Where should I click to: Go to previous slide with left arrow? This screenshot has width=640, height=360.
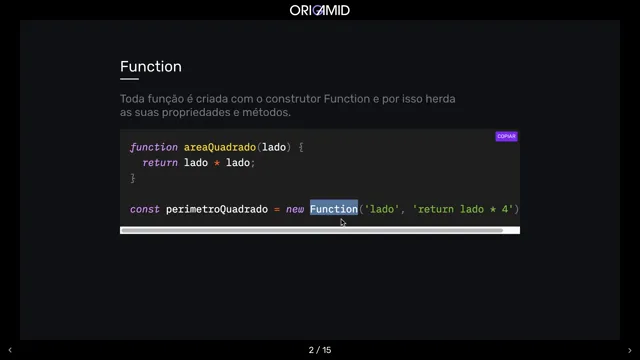click(10, 350)
